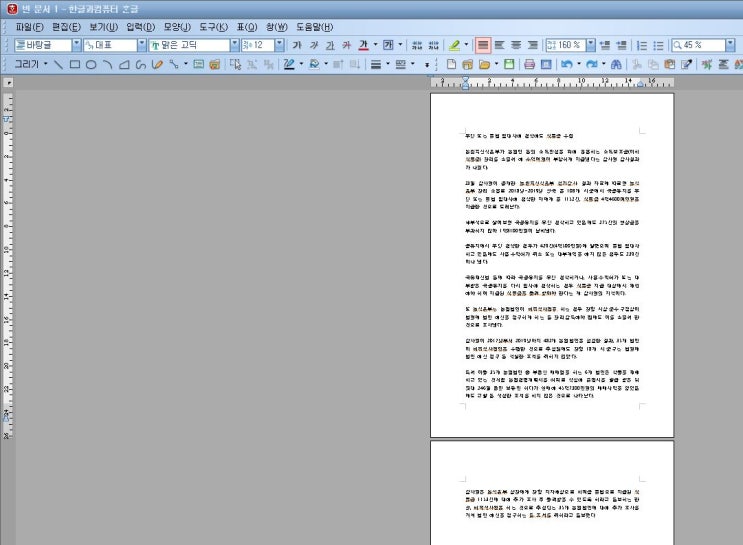Select the ellipse drawing tool
The height and width of the screenshot is (545, 743).
tap(91, 64)
